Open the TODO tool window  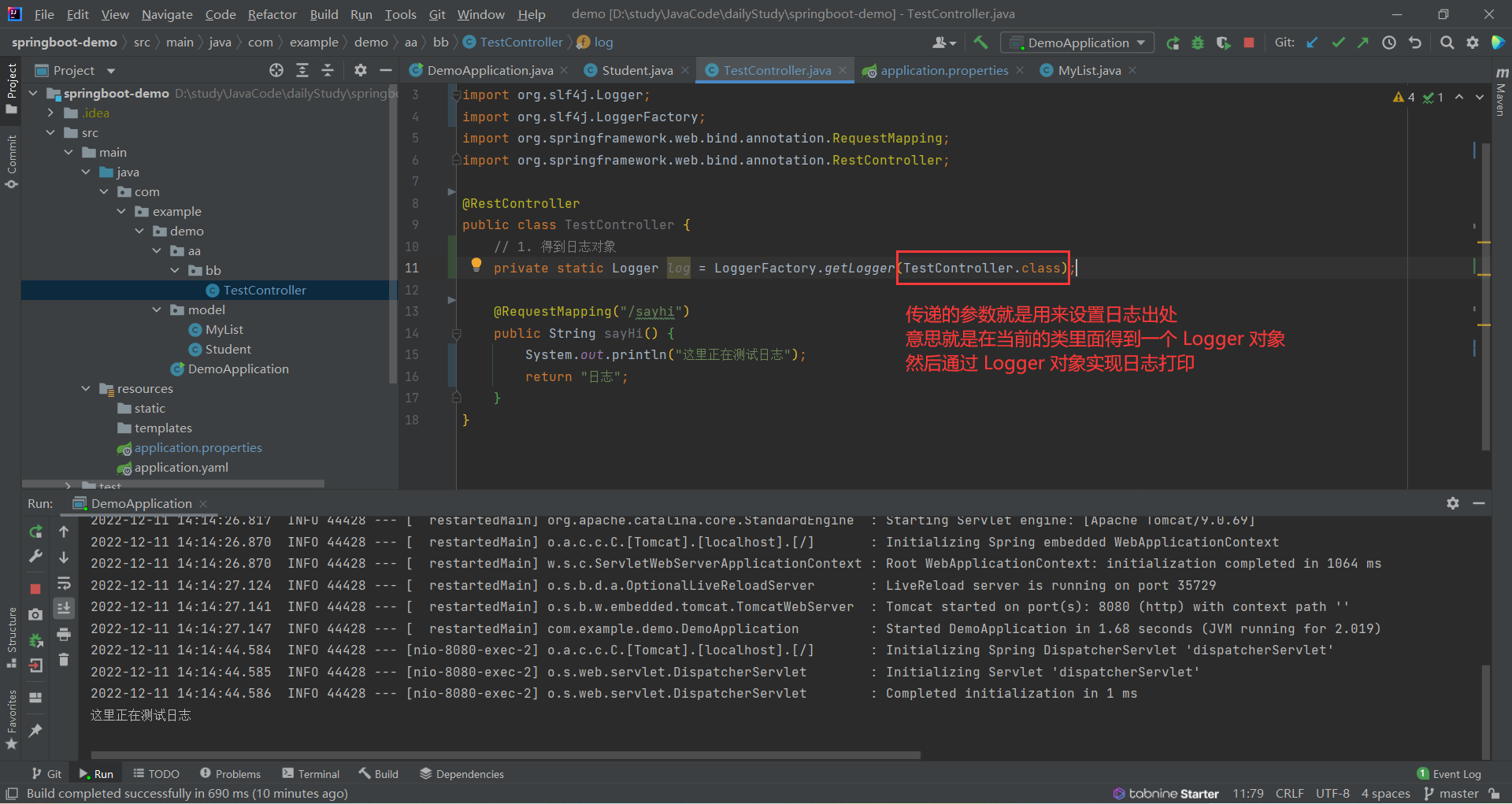pos(156,774)
